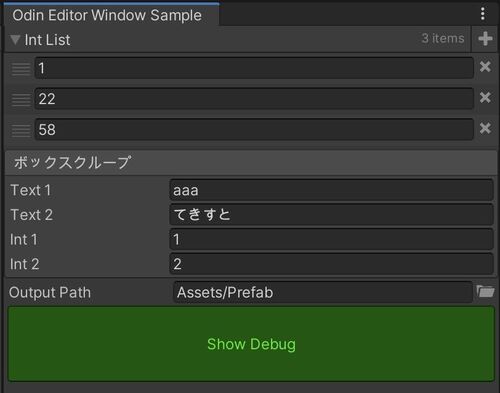This screenshot has height=393, width=500.
Task: Grab the drag handle of item 58
Action: [x=21, y=130]
